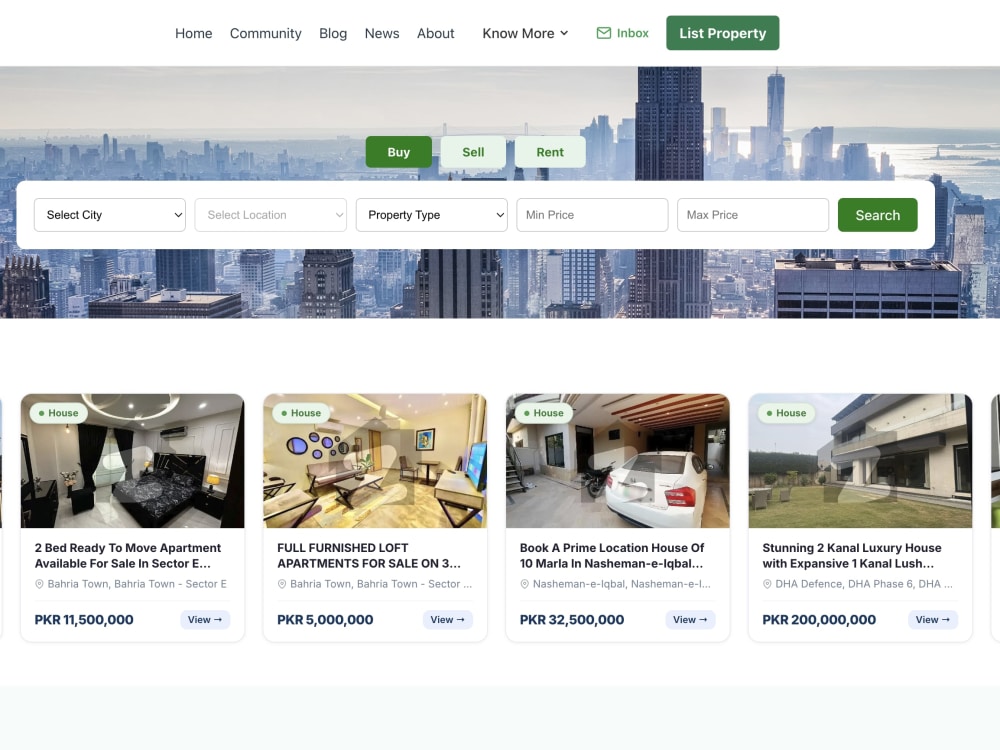This screenshot has height=750, width=1000.
Task: Select the Buy tab
Action: click(399, 152)
